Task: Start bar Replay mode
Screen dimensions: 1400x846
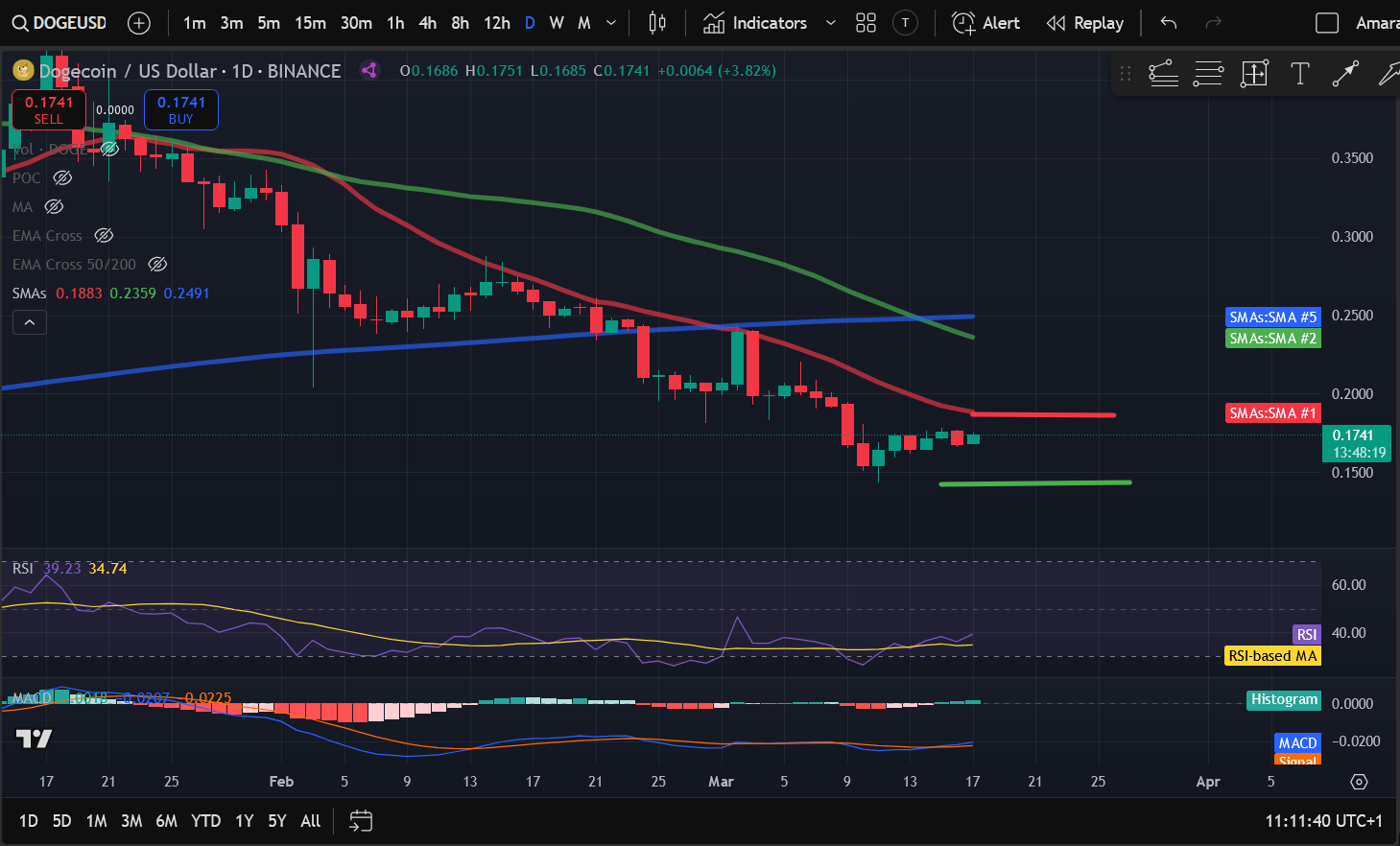Action: coord(1085,23)
